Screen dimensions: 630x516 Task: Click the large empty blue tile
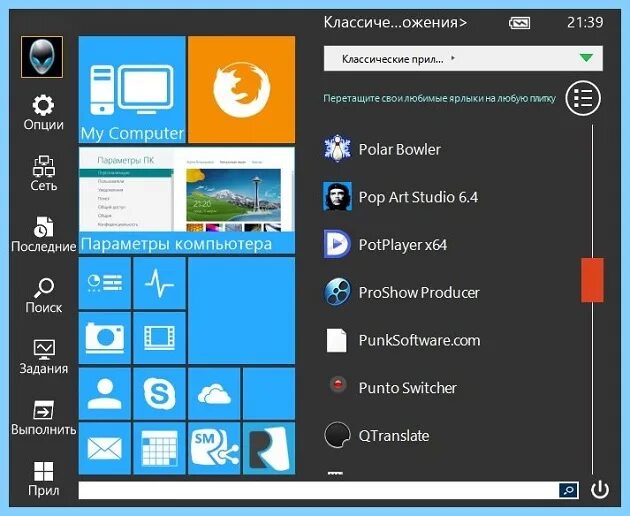coord(241,311)
